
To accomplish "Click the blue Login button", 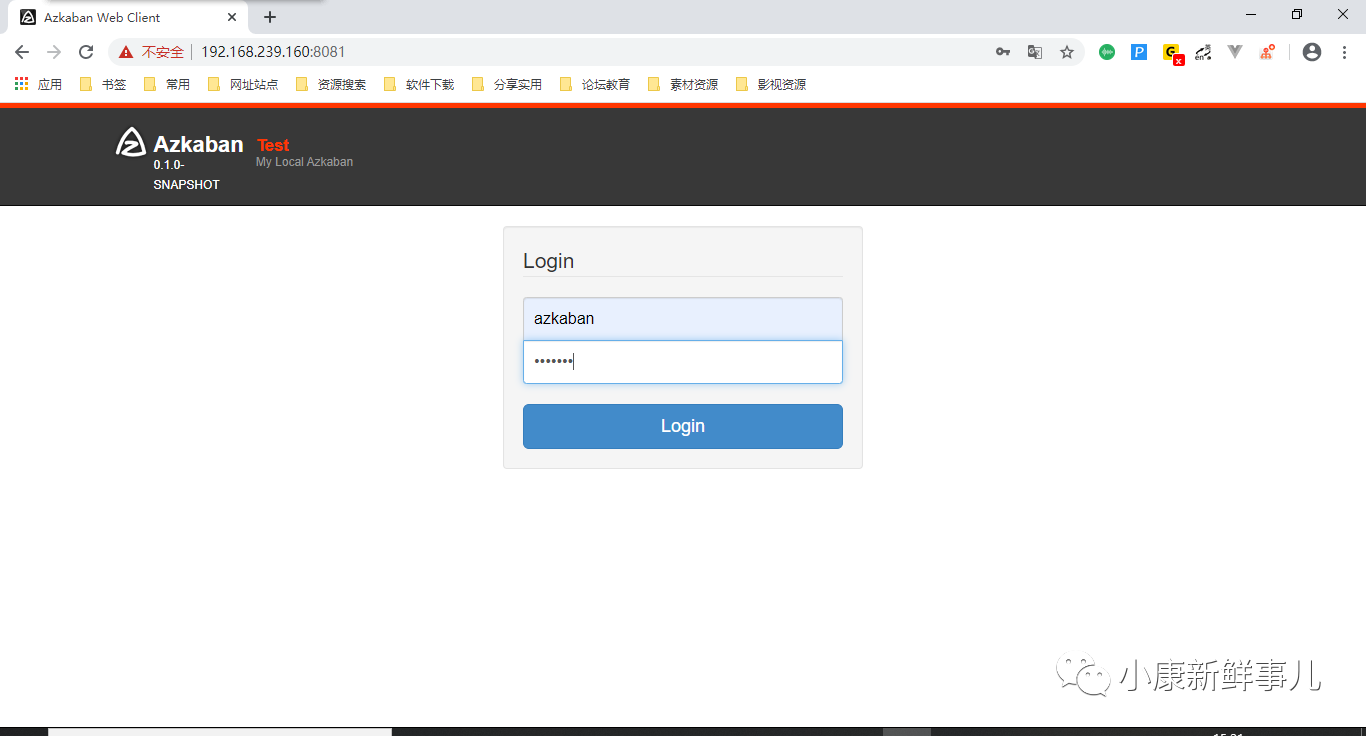I will click(x=683, y=426).
